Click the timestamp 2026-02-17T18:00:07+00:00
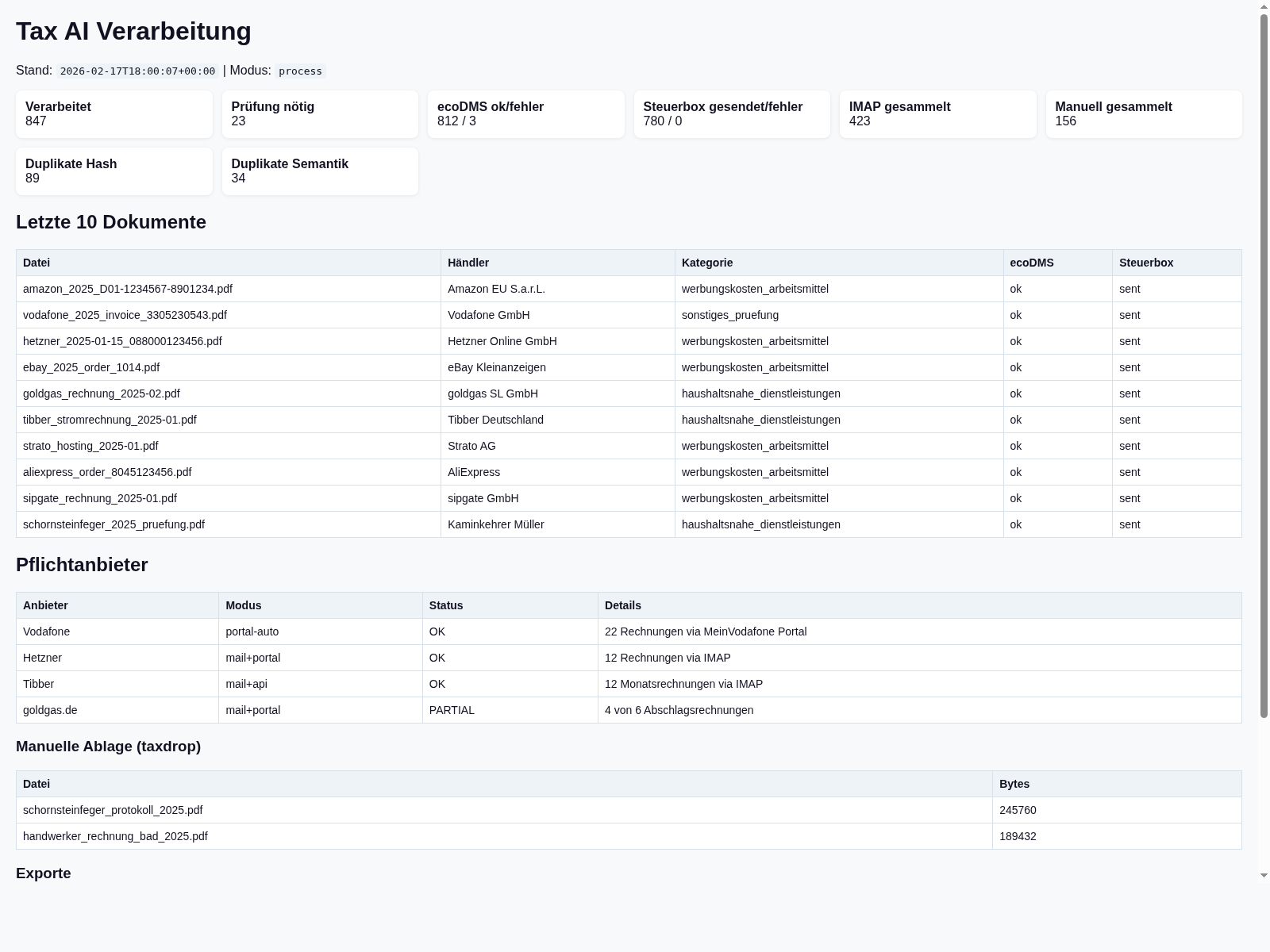Image resolution: width=1270 pixels, height=952 pixels. tap(137, 71)
